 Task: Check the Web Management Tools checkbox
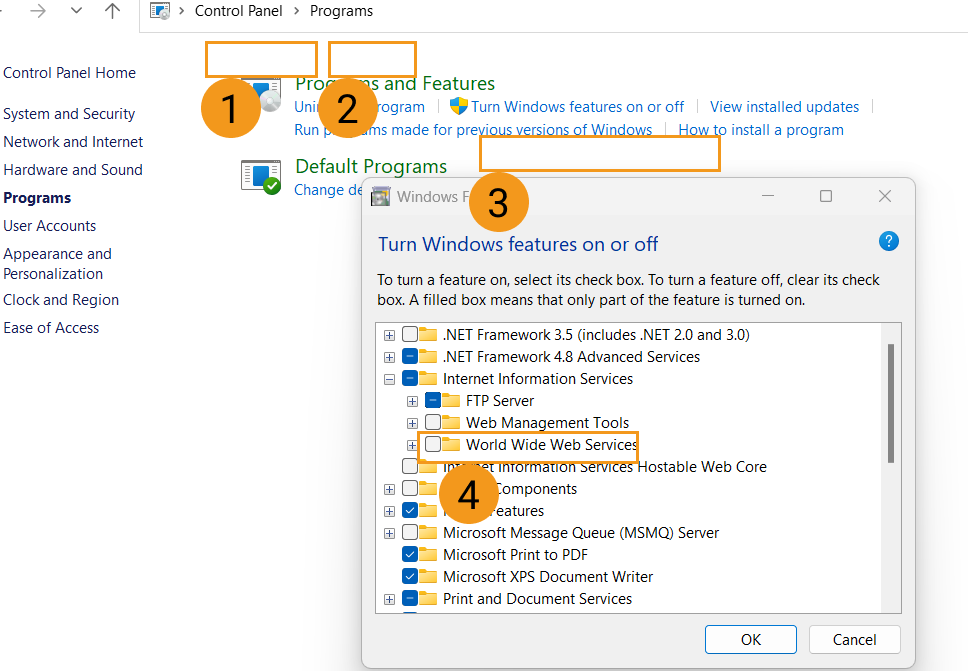coord(433,422)
